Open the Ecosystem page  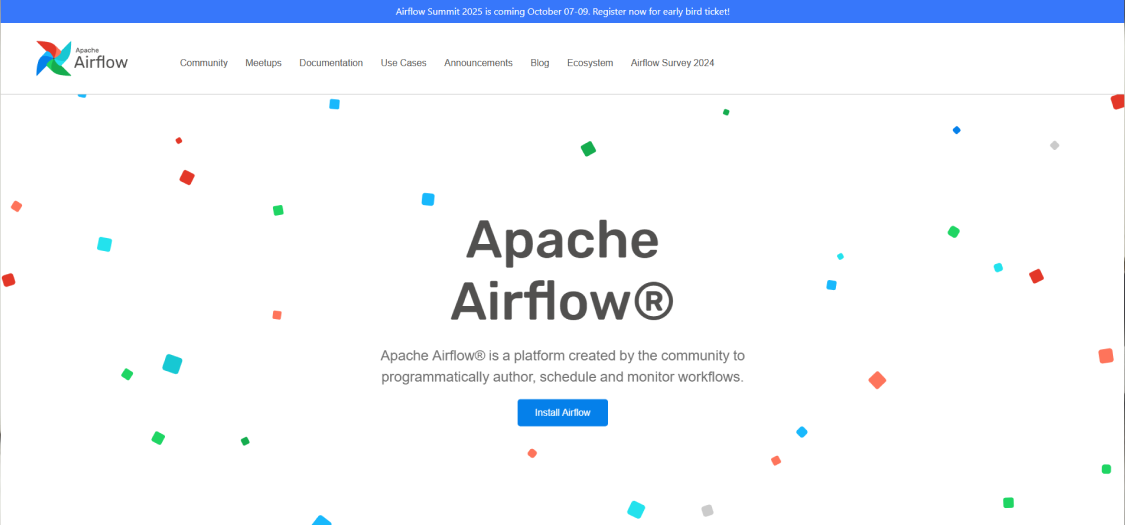click(x=590, y=63)
